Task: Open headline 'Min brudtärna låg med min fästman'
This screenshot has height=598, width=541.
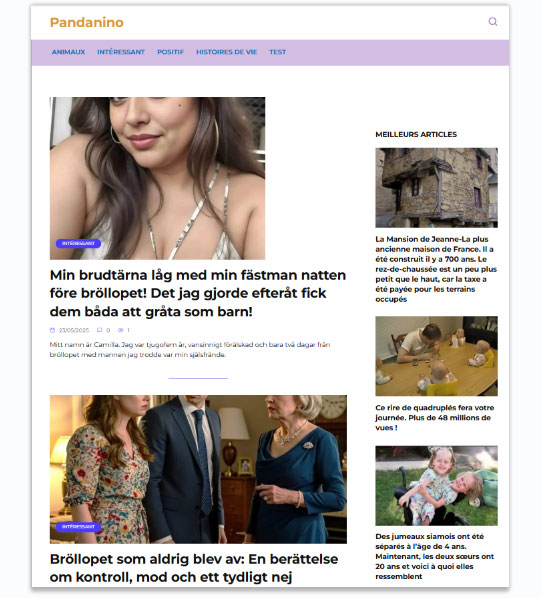Action: click(197, 293)
